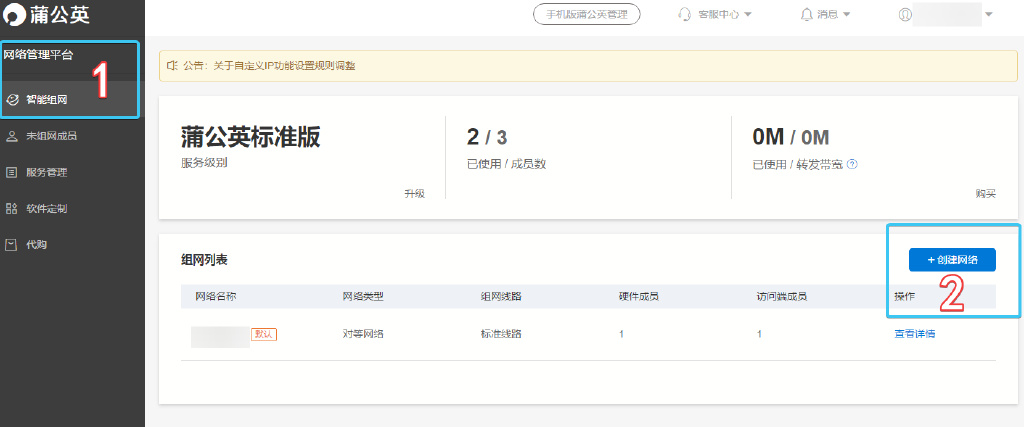This screenshot has width=1024, height=427.
Task: Click the 转发带宽 help question icon
Action: click(852, 165)
